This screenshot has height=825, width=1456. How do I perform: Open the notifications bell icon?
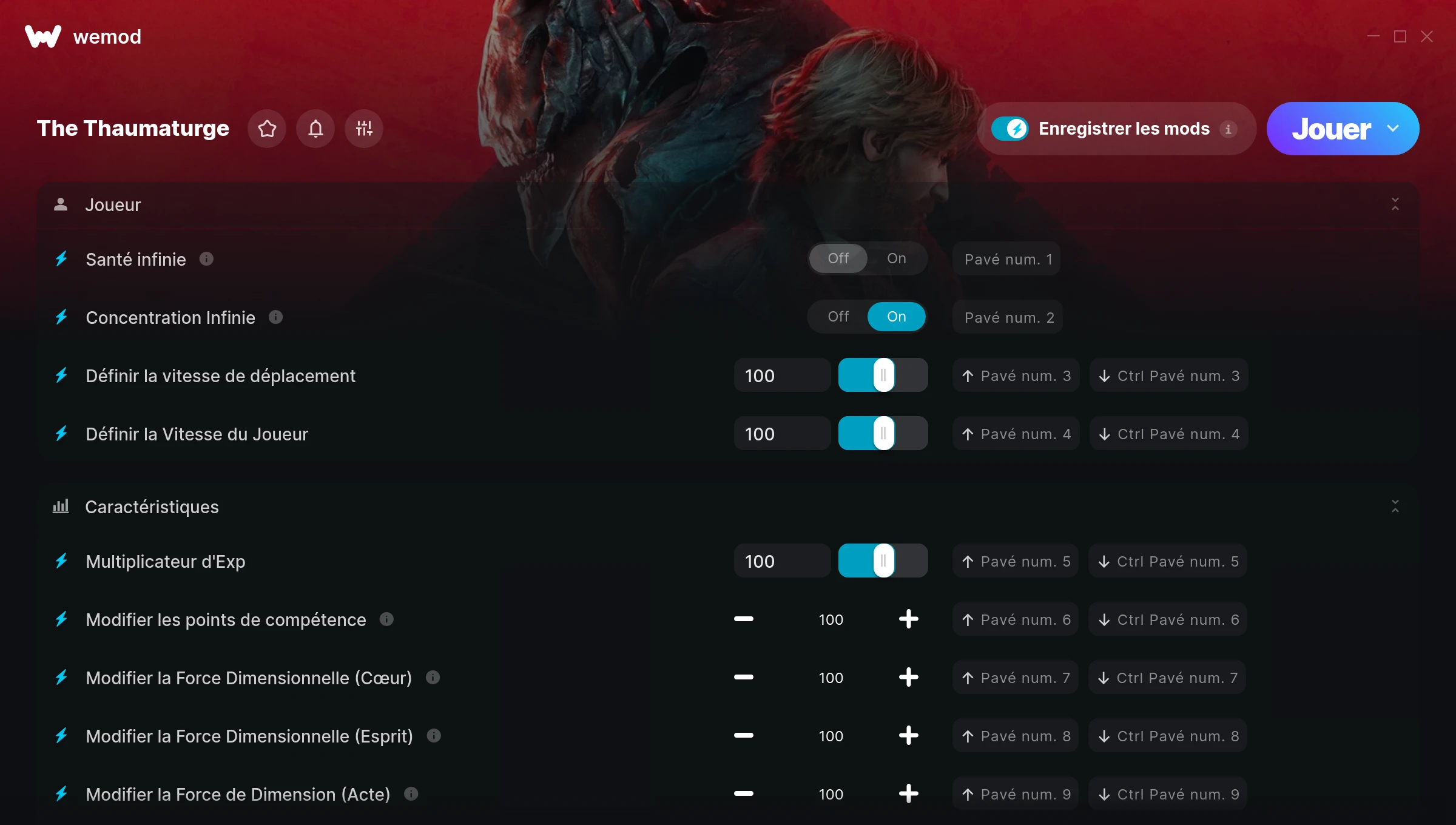pyautogui.click(x=315, y=129)
